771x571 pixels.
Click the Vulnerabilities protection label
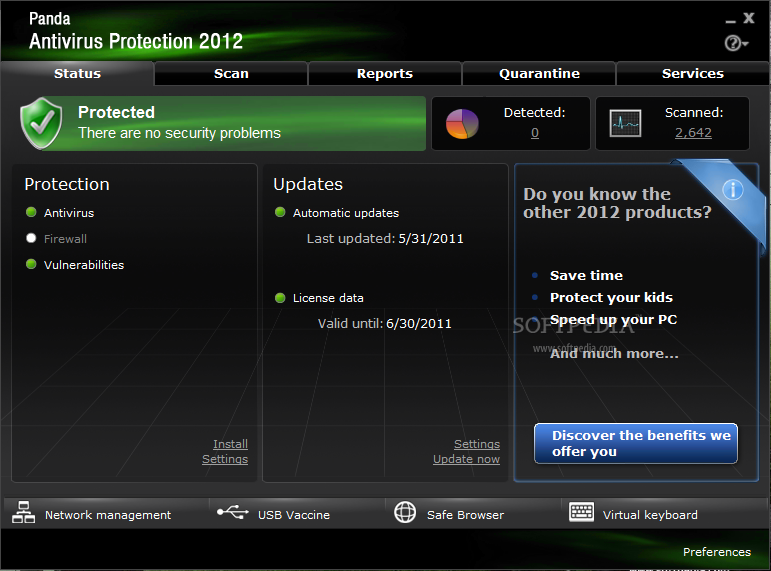84,265
